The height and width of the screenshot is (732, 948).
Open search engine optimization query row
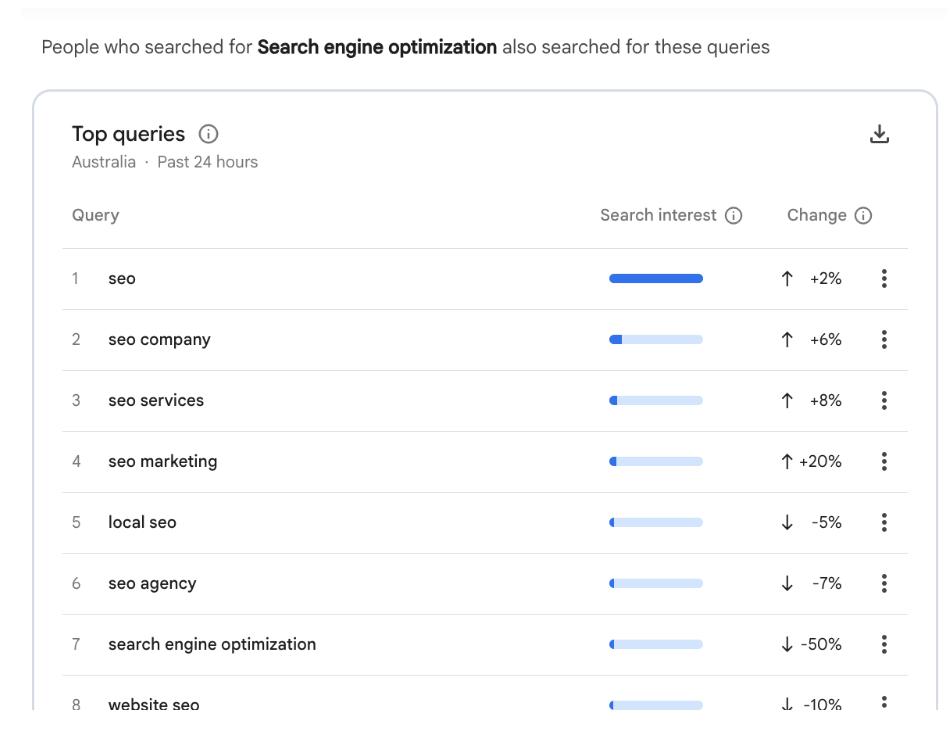(x=485, y=644)
